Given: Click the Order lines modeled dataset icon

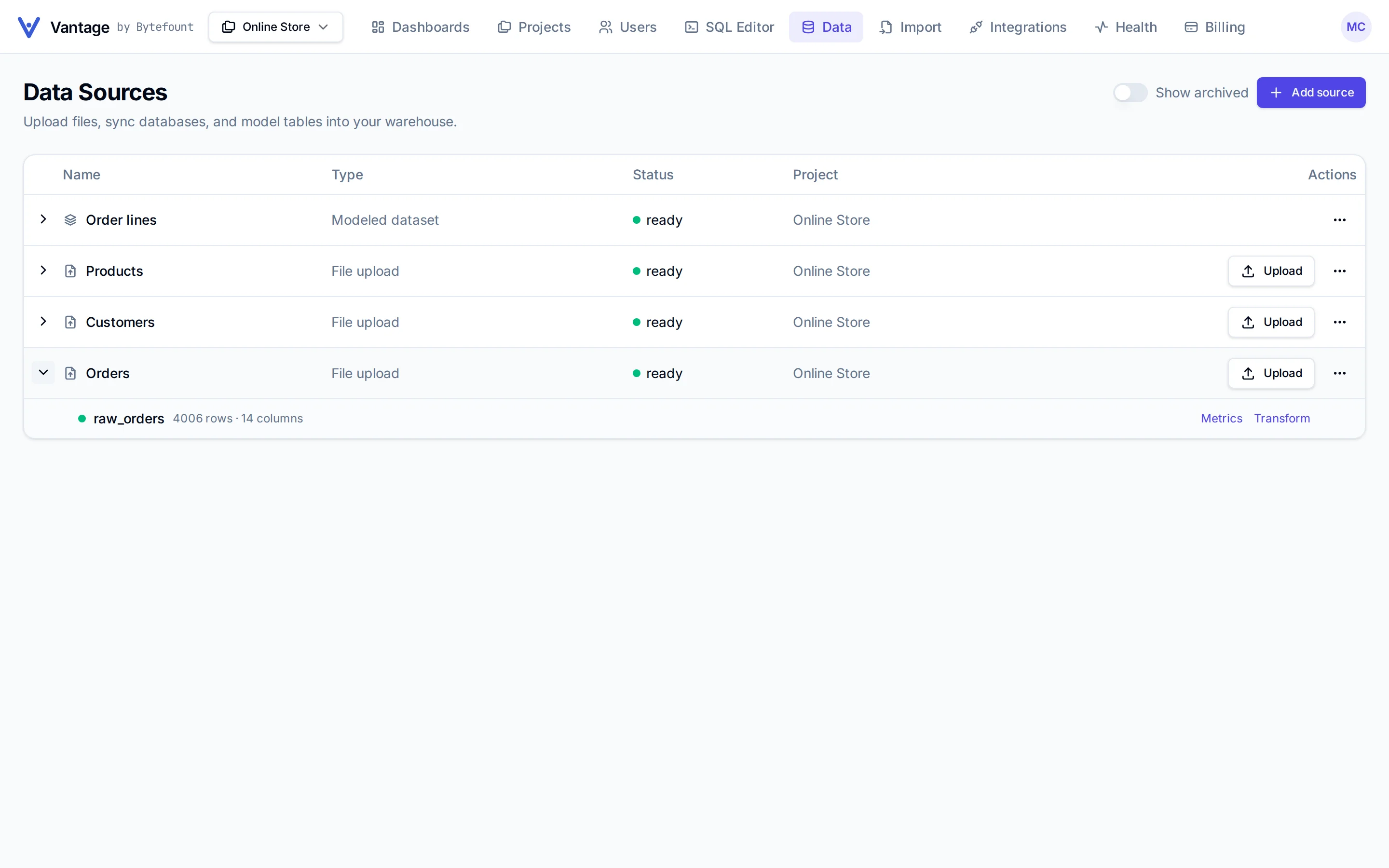Looking at the screenshot, I should [x=70, y=220].
